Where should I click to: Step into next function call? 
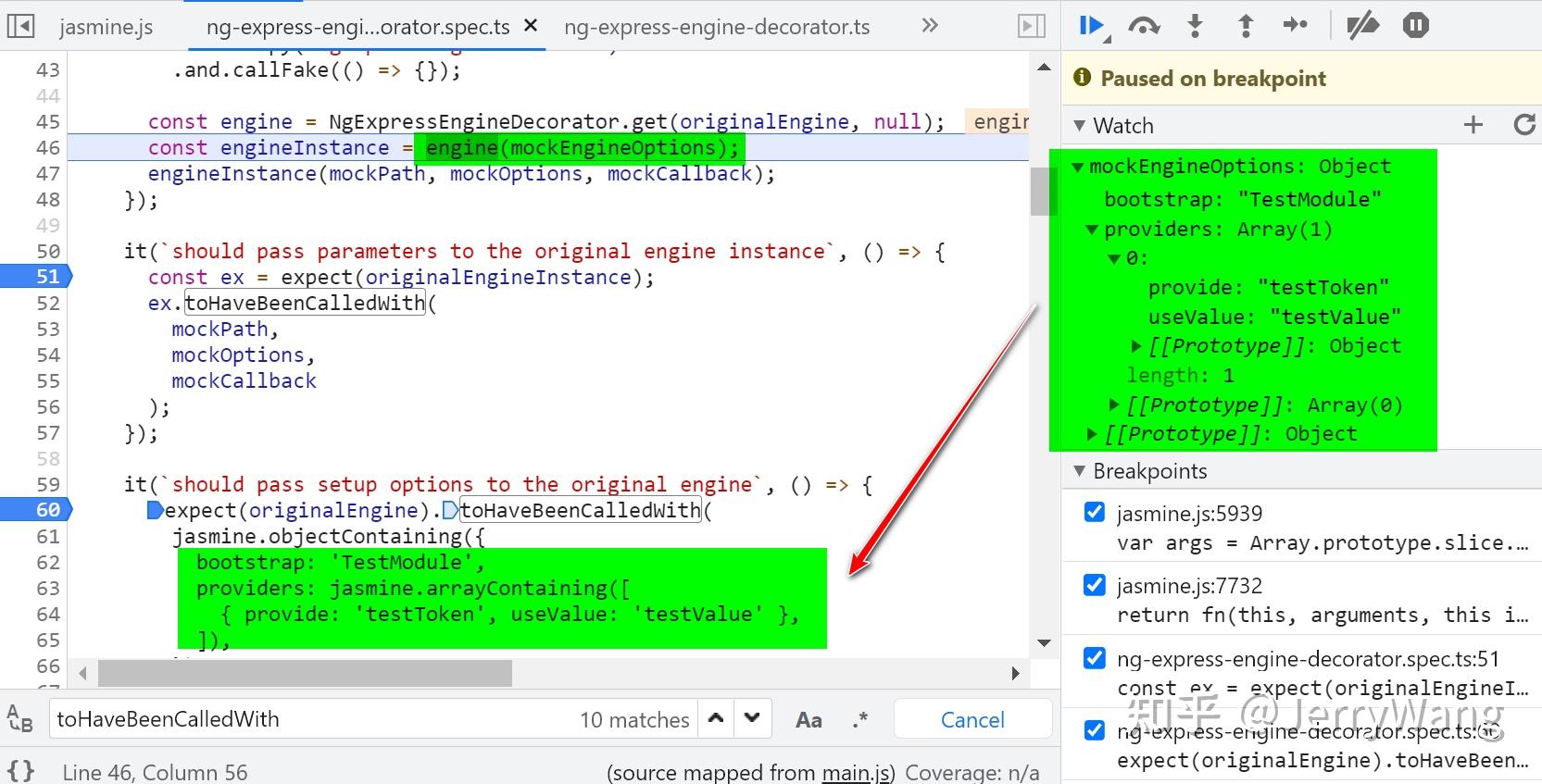pos(1196,26)
